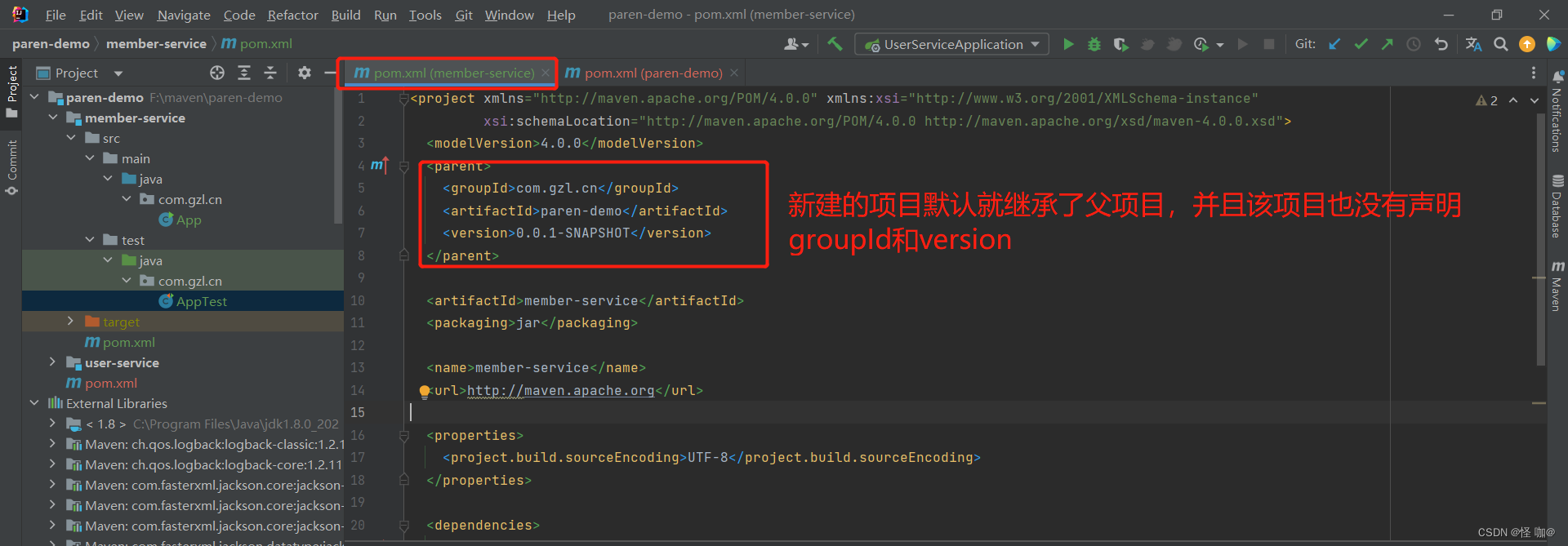Screen dimensions: 1568x546
Task: Collapse the member-service module node
Action: point(53,118)
